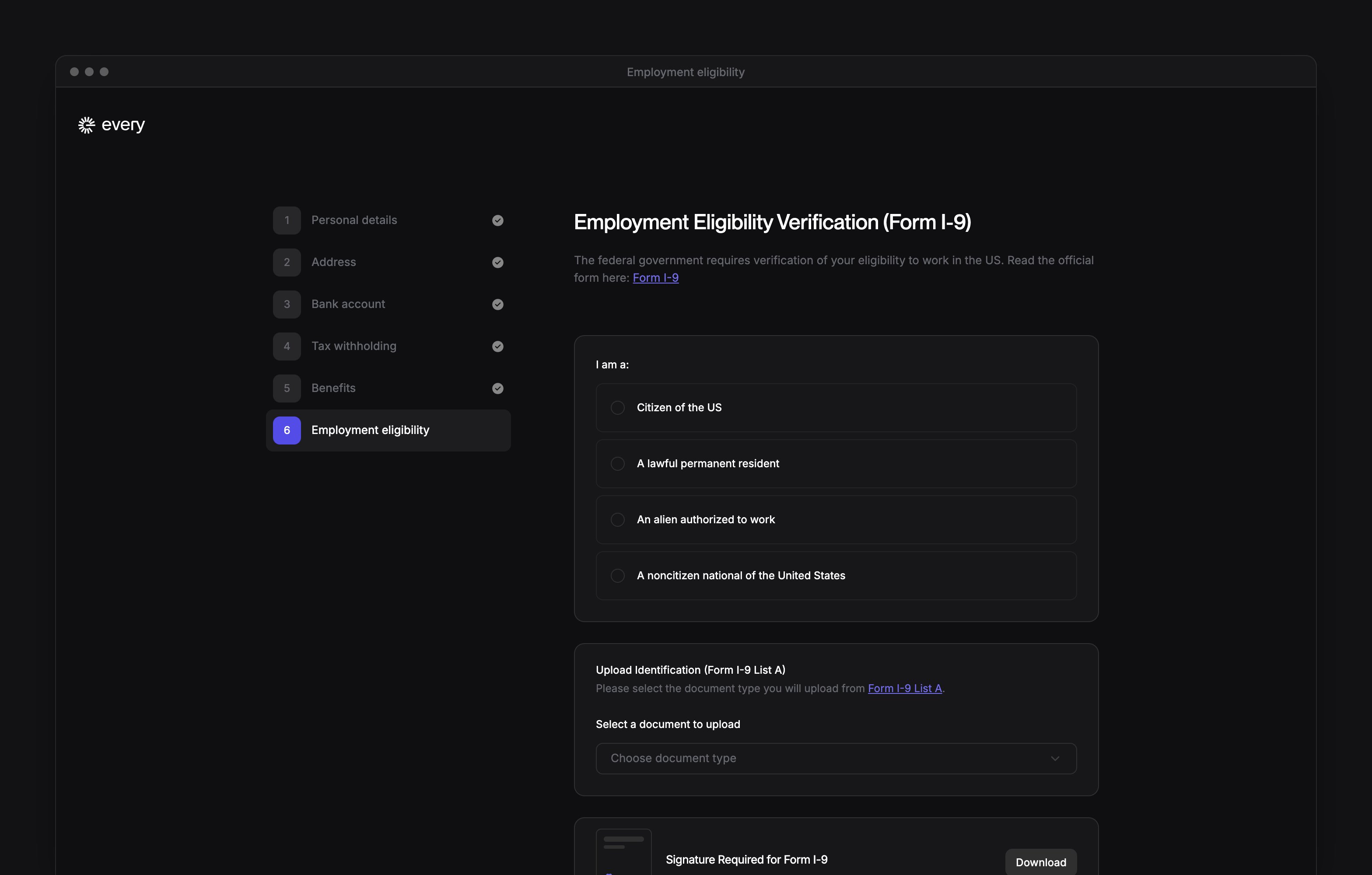Go to Address step
The height and width of the screenshot is (875, 1372).
[x=388, y=262]
